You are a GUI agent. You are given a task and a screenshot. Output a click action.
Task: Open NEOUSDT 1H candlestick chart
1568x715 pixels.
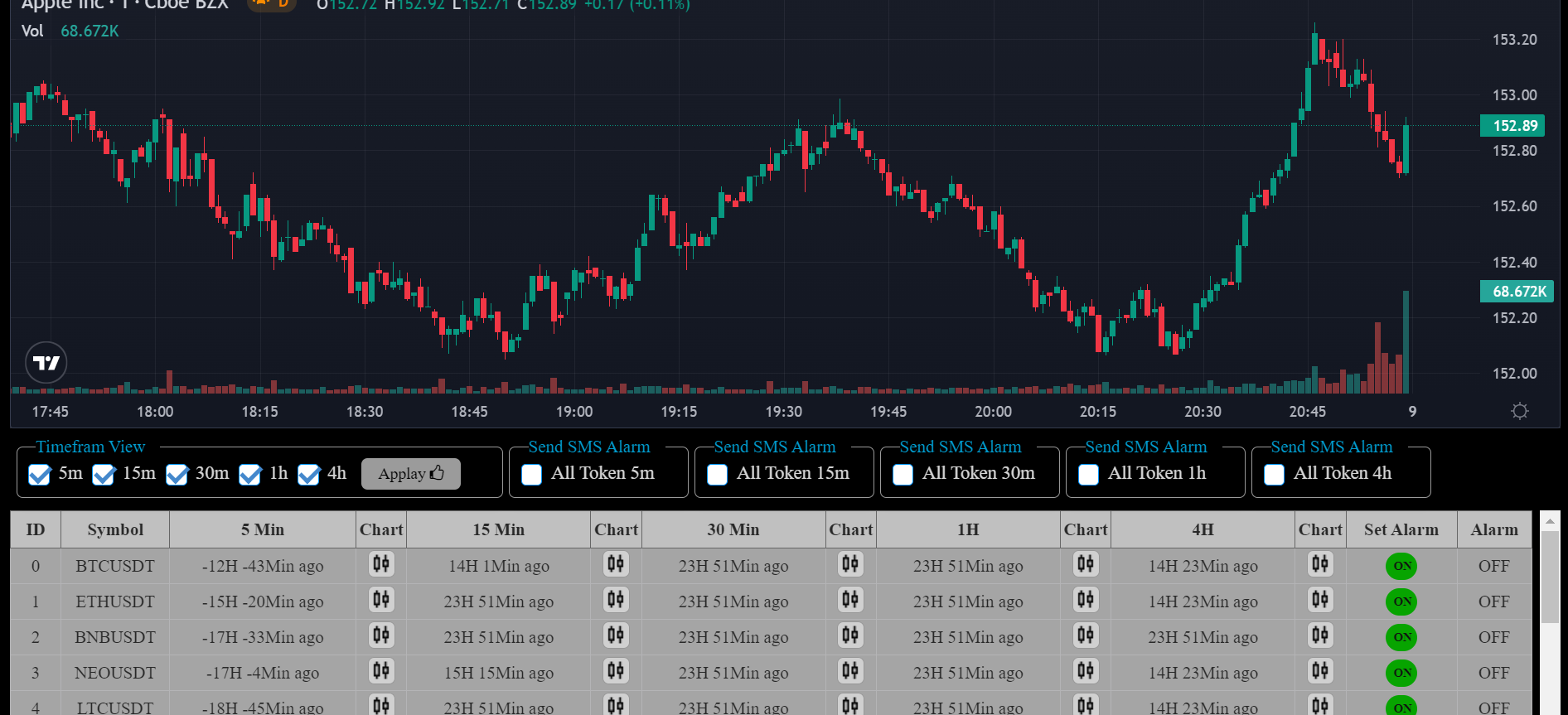click(x=1086, y=672)
